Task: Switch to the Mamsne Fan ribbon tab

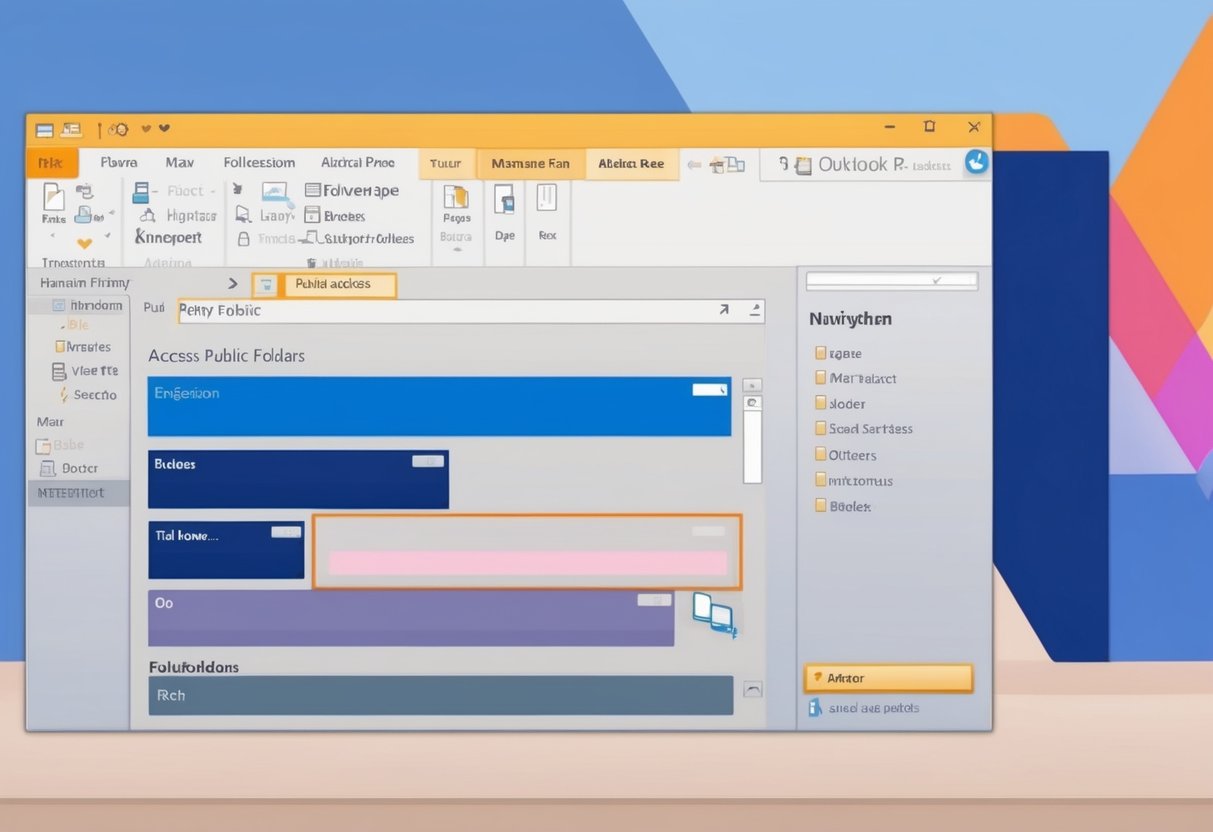Action: coord(530,162)
